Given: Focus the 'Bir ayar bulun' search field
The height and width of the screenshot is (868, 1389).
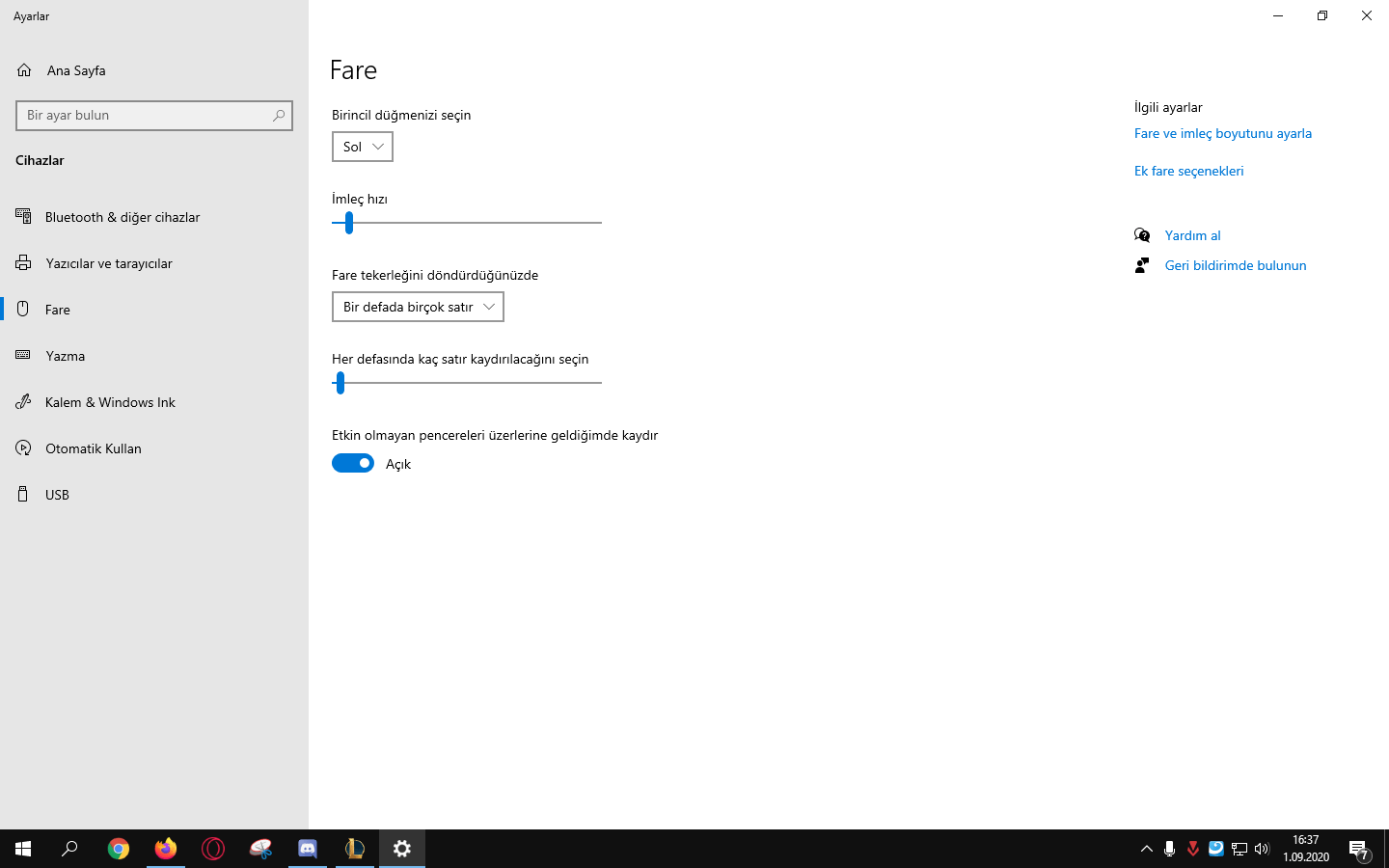Looking at the screenshot, I should point(154,116).
